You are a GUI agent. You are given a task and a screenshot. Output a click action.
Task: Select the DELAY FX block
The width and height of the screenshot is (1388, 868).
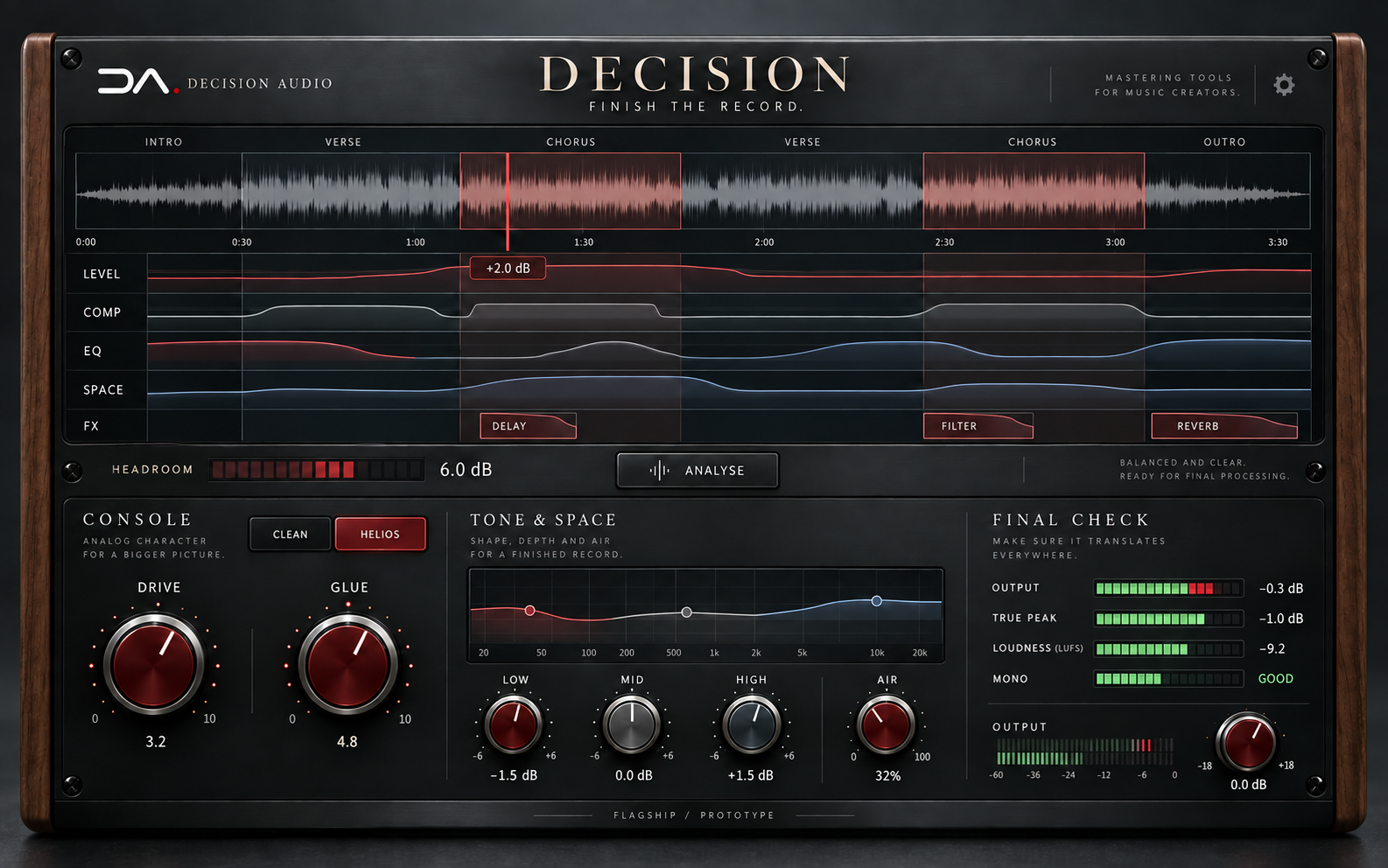click(x=529, y=426)
